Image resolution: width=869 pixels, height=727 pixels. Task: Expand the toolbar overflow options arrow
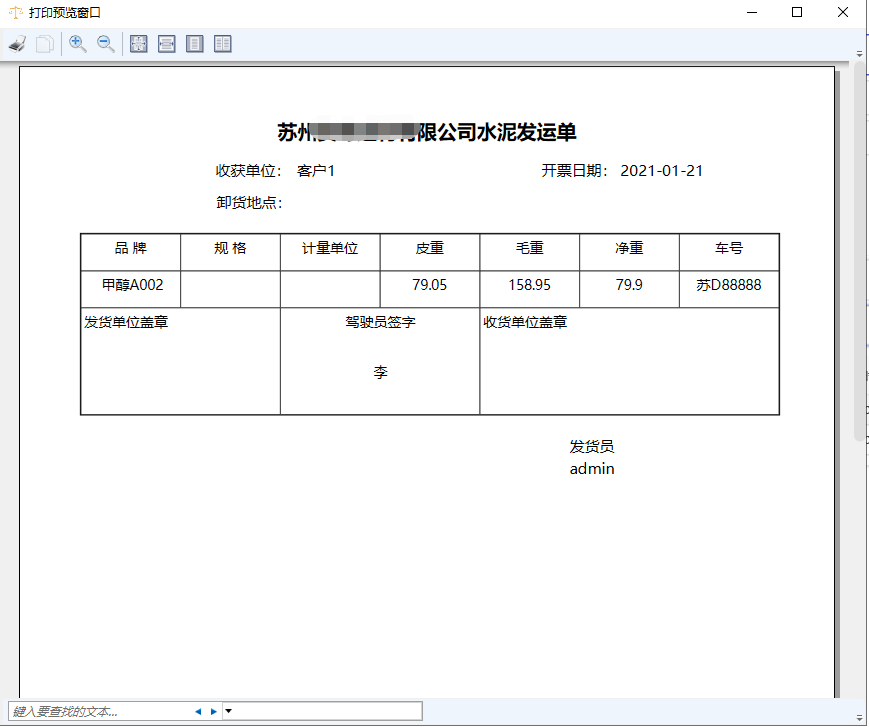859,55
